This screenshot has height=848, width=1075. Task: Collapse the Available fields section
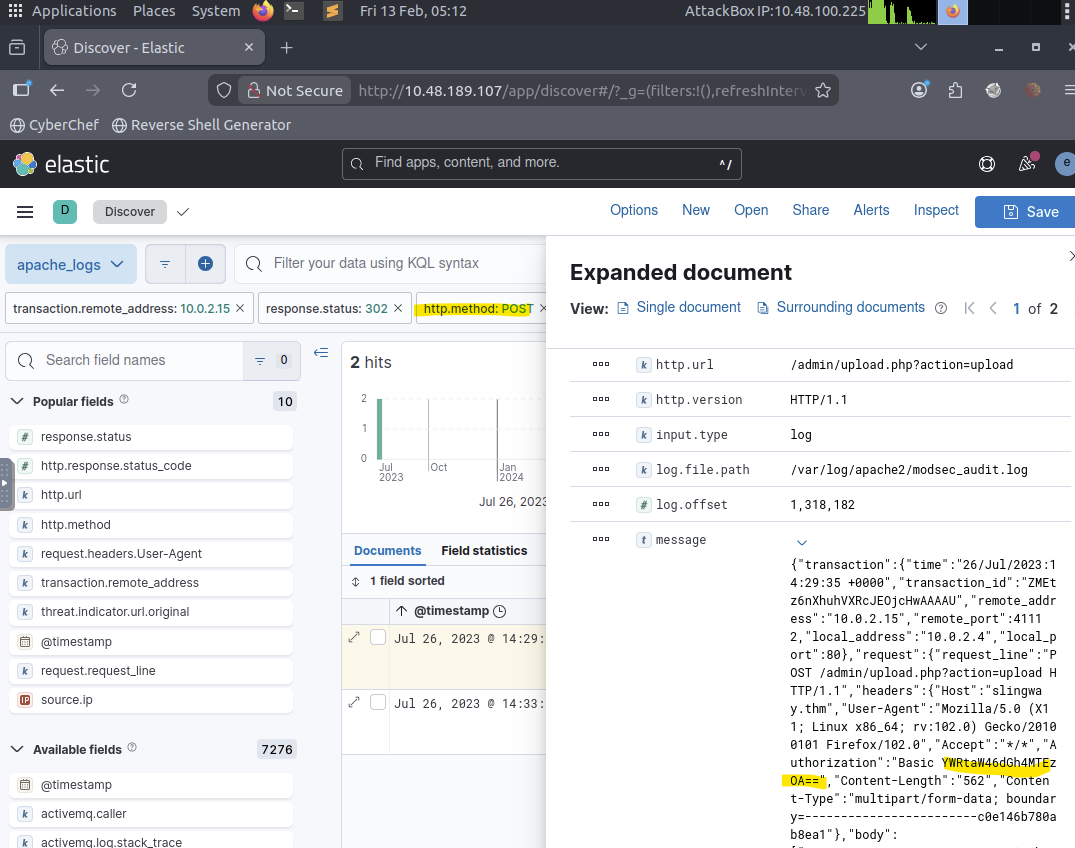(x=18, y=749)
